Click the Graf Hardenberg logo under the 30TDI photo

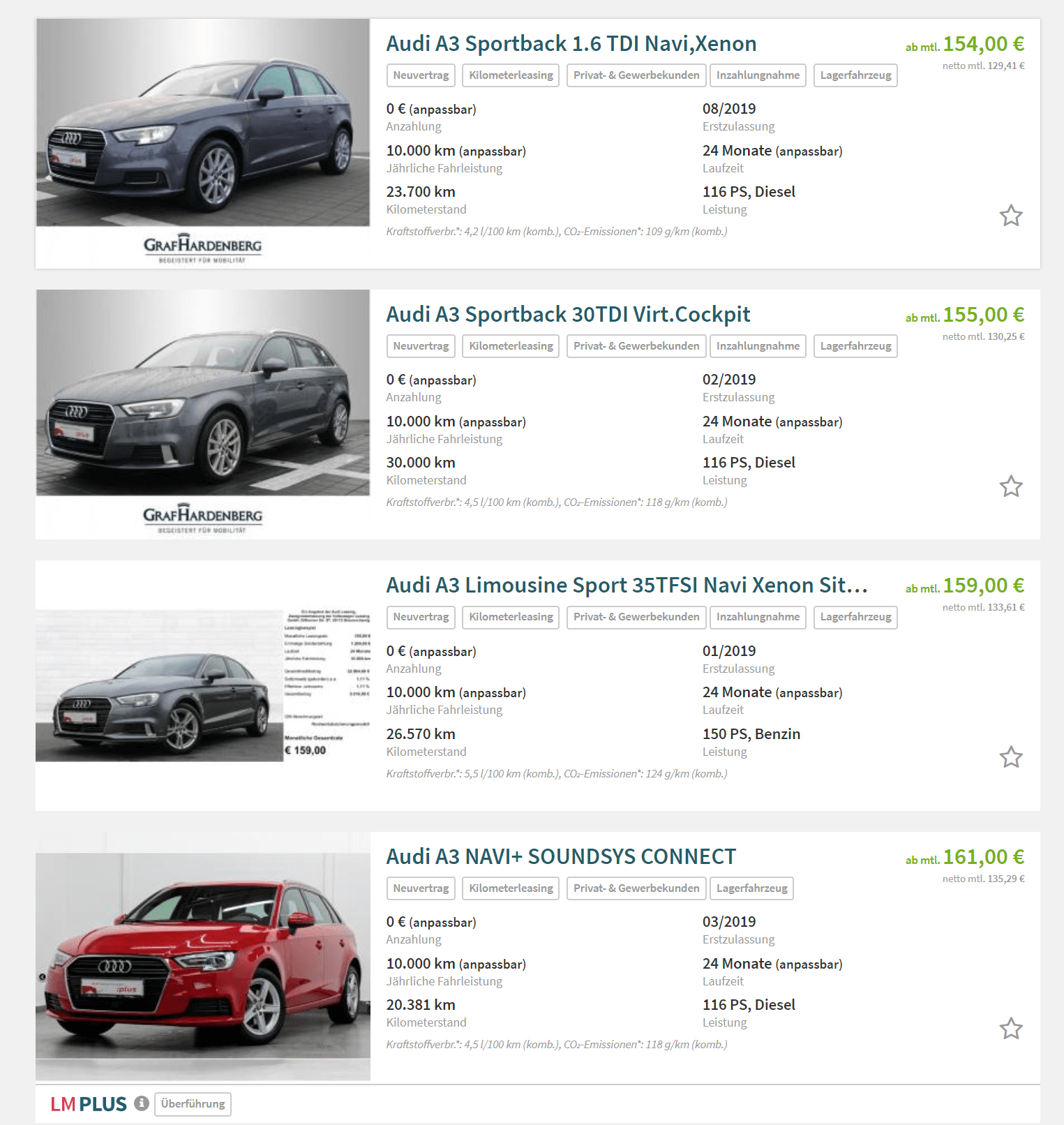202,519
